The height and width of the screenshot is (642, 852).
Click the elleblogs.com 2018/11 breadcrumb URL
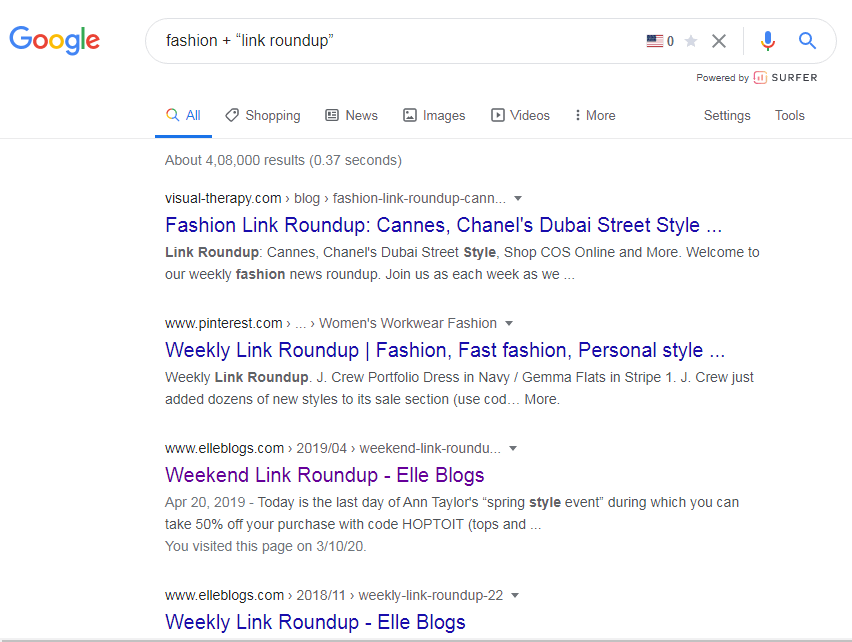334,596
